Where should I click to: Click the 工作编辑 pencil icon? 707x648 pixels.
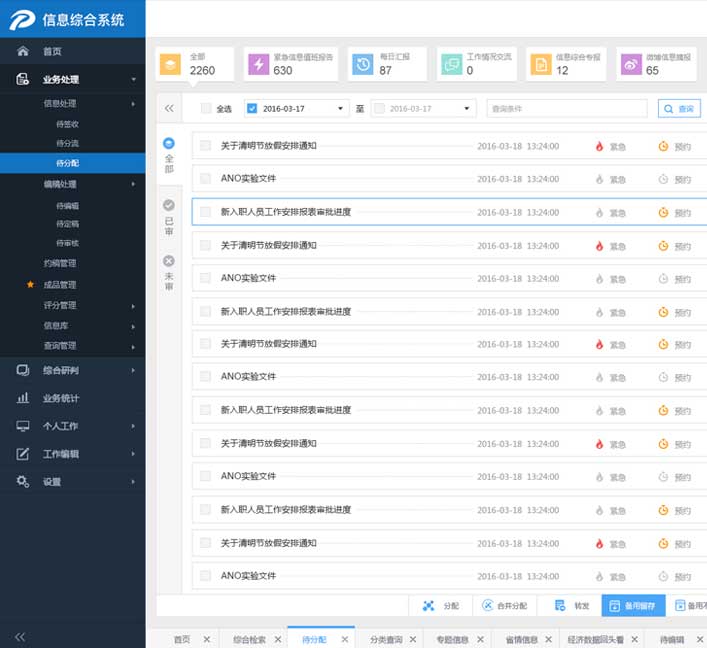click(x=23, y=454)
